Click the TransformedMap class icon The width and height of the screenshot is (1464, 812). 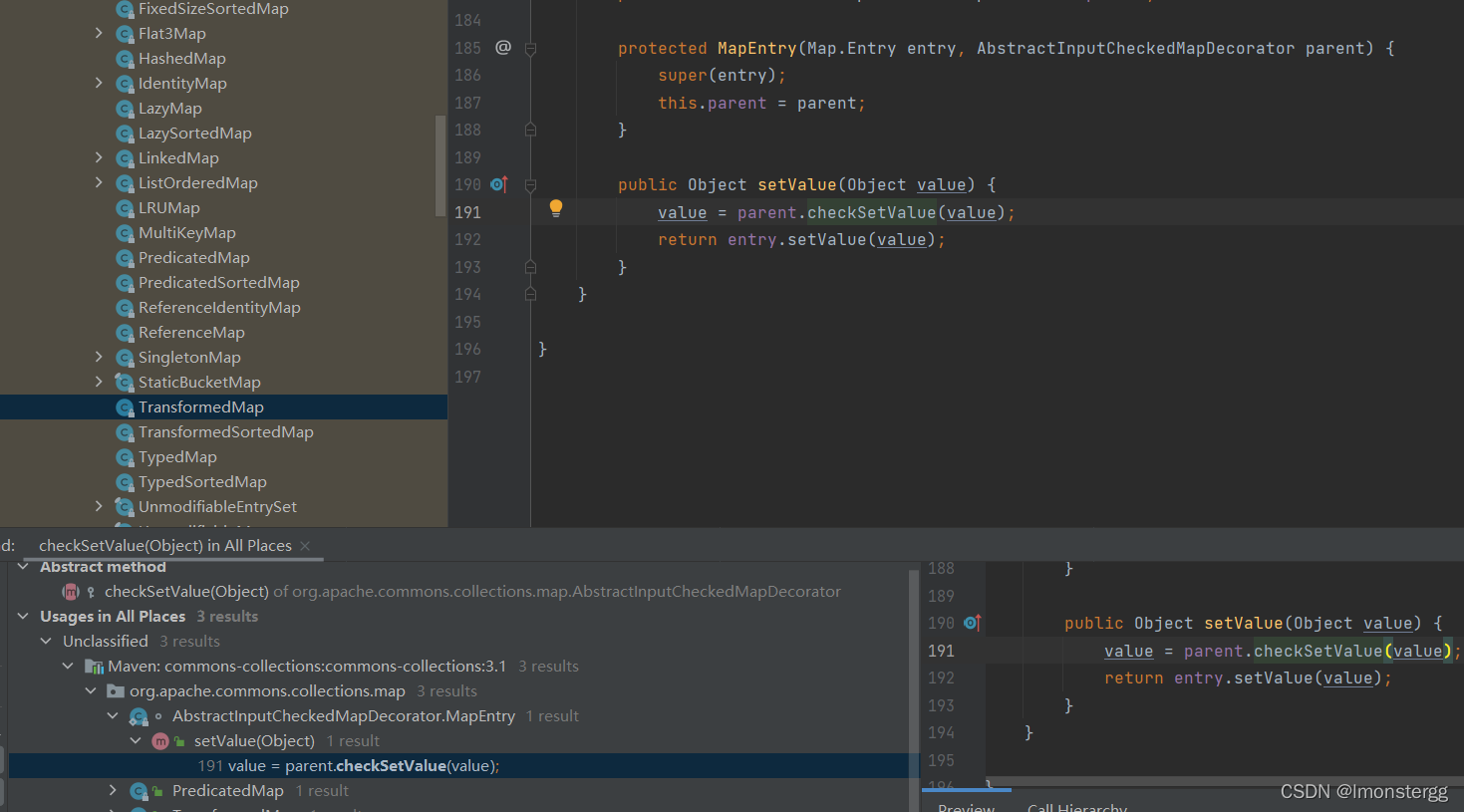coord(125,407)
